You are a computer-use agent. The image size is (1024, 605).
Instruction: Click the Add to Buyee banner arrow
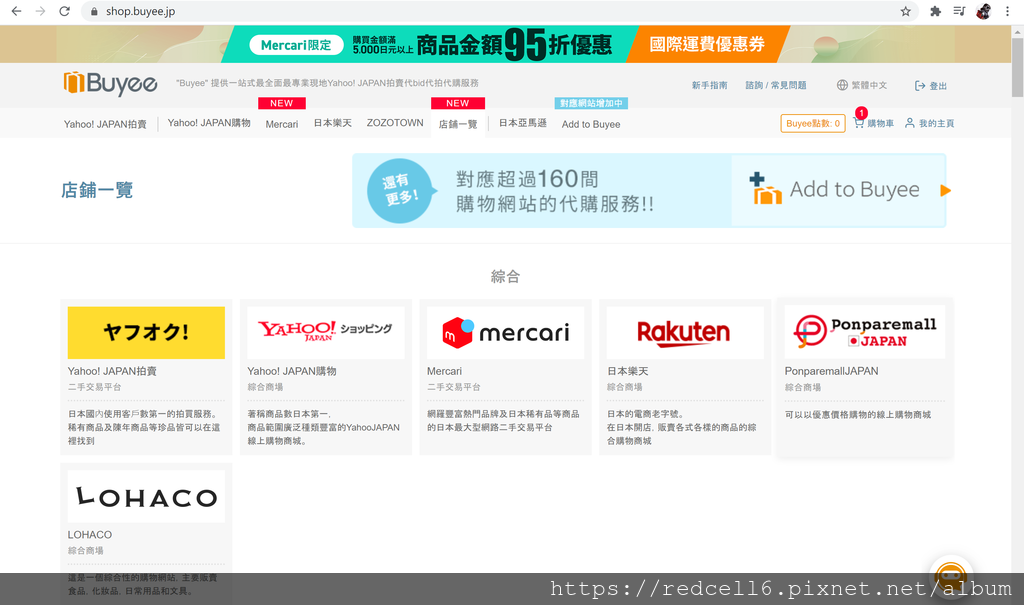[945, 191]
